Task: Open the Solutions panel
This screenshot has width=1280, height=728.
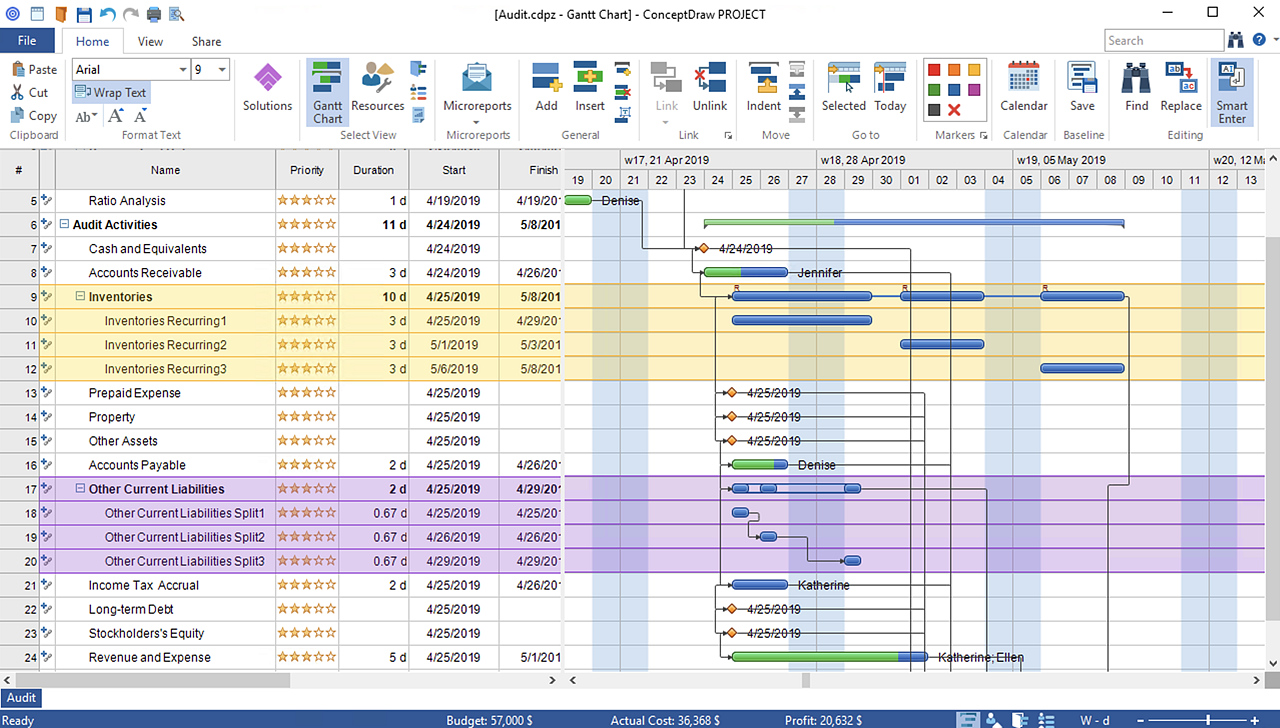Action: [267, 88]
